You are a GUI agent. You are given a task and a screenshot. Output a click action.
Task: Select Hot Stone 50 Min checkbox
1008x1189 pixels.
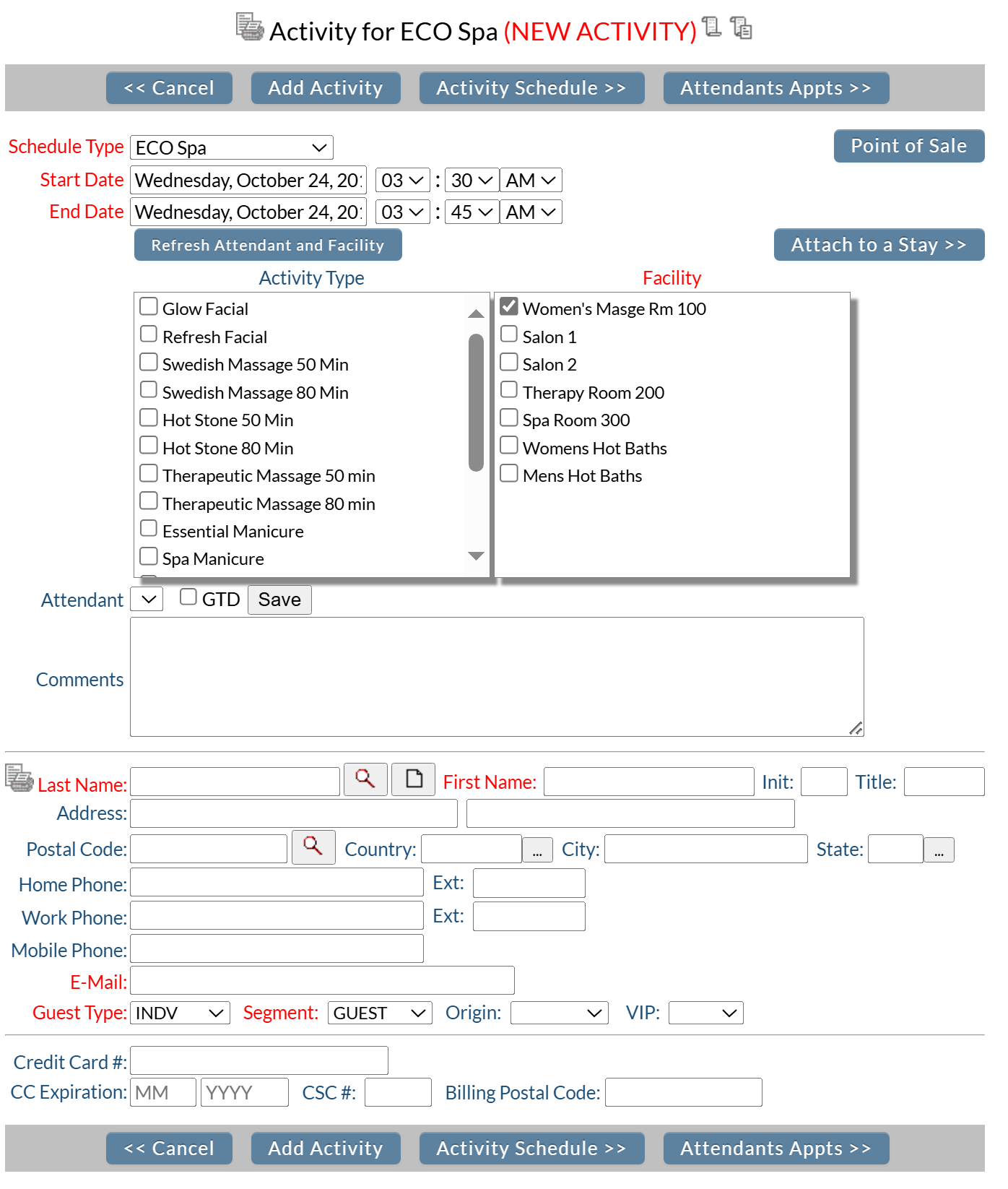pos(149,418)
